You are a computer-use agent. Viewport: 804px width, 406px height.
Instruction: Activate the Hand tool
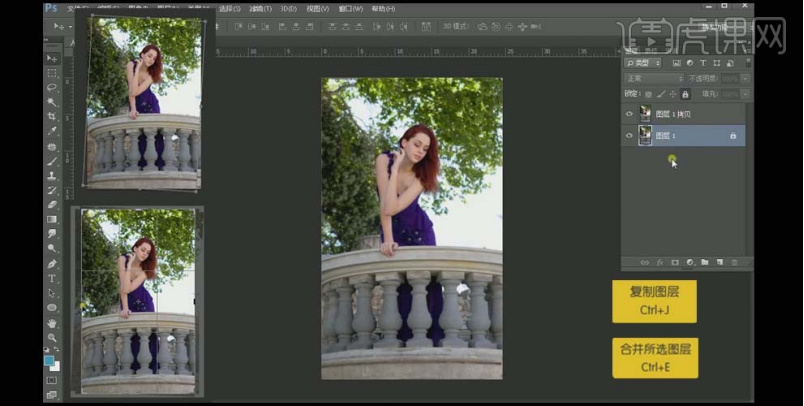(x=52, y=323)
